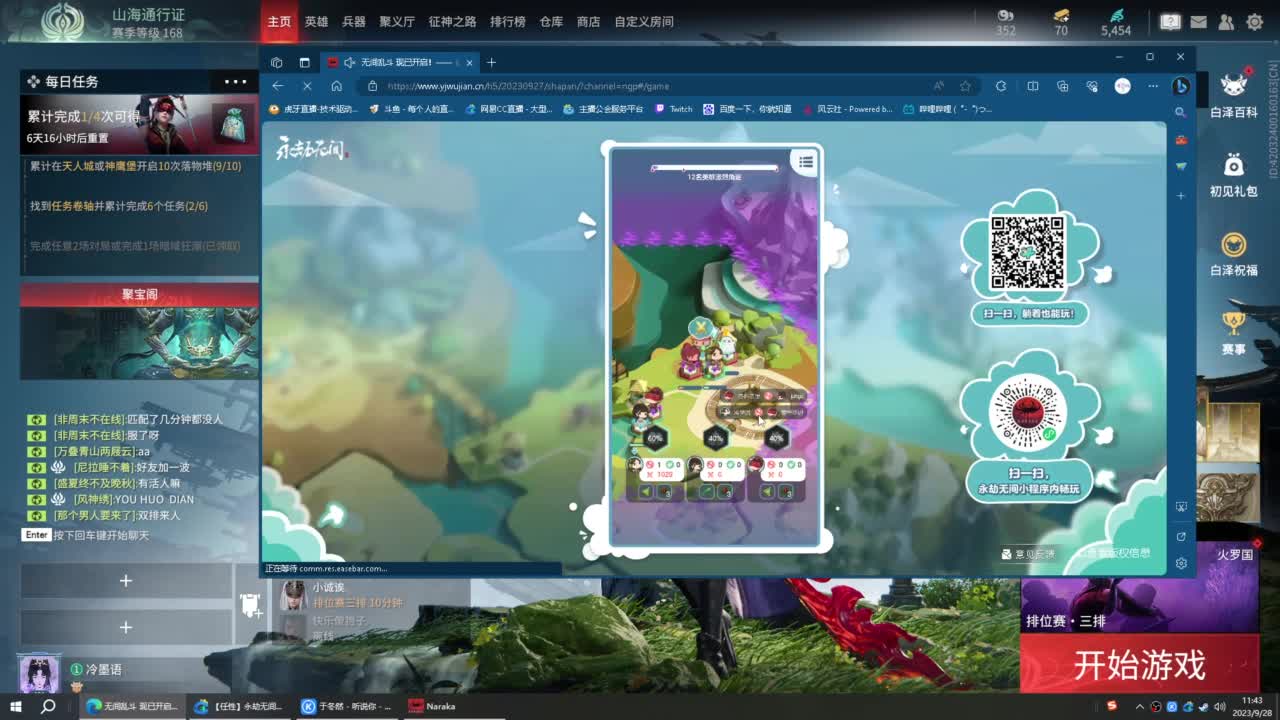Viewport: 1280px width, 720px height.
Task: Open the Naraka mail envelope icon
Action: (1198, 21)
